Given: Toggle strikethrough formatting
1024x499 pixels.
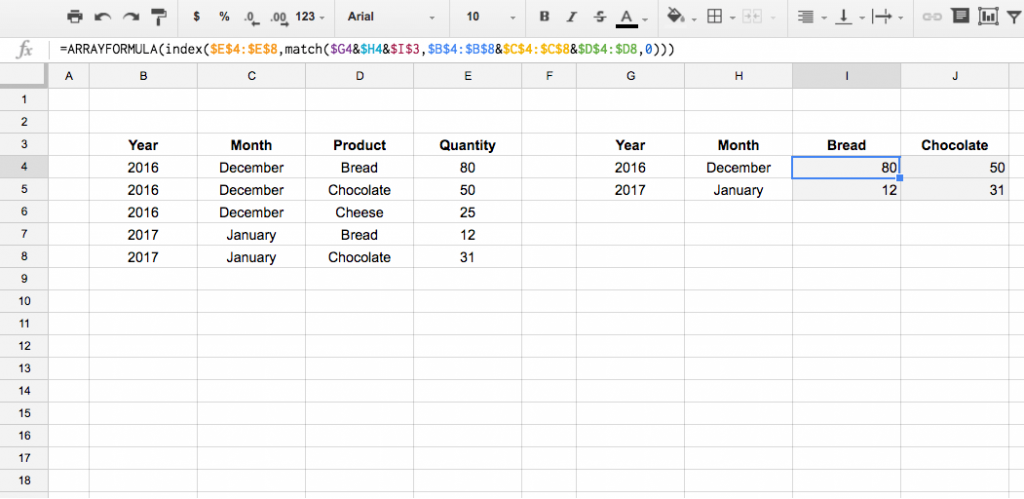Looking at the screenshot, I should tap(599, 17).
